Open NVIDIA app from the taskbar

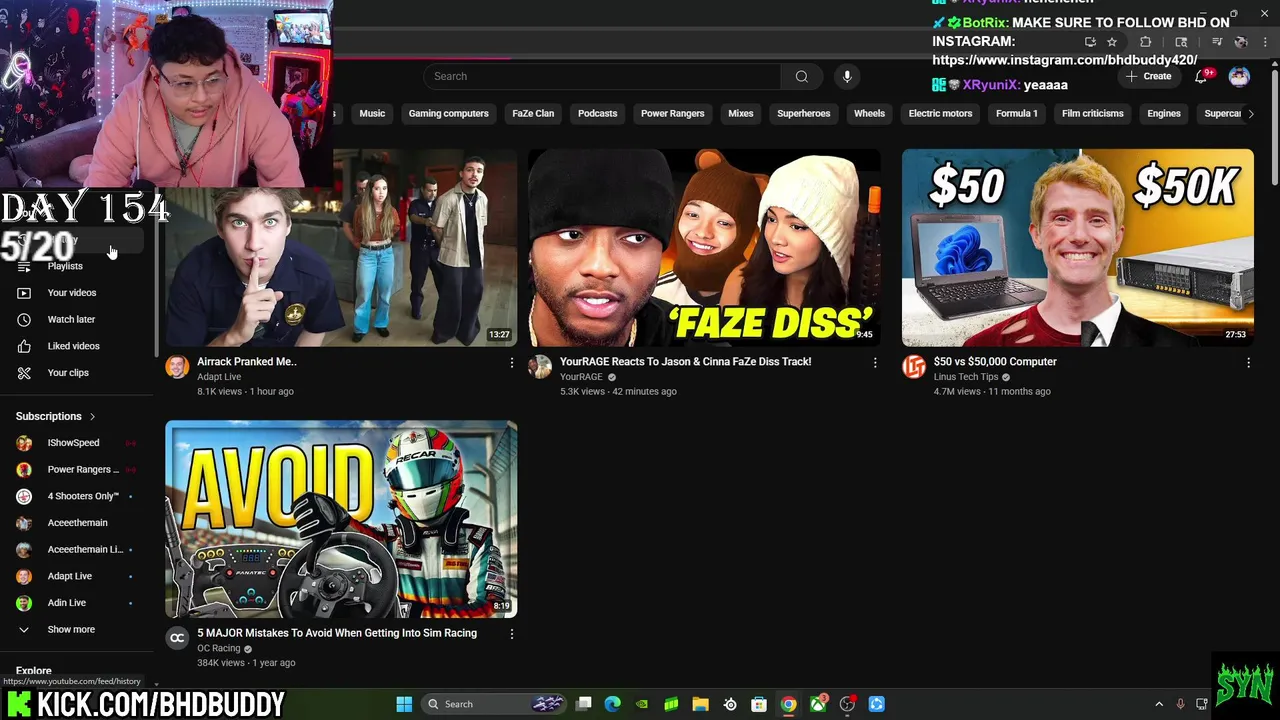coord(642,704)
